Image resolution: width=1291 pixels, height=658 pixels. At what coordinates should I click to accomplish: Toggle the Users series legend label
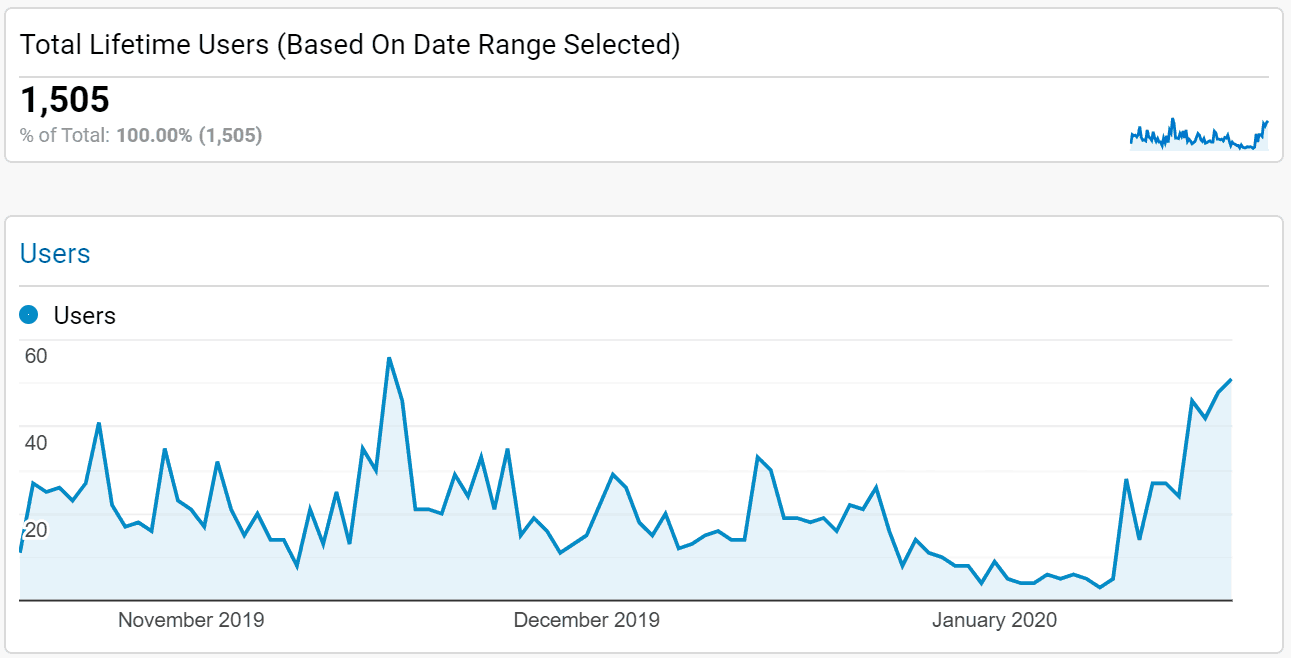[85, 316]
